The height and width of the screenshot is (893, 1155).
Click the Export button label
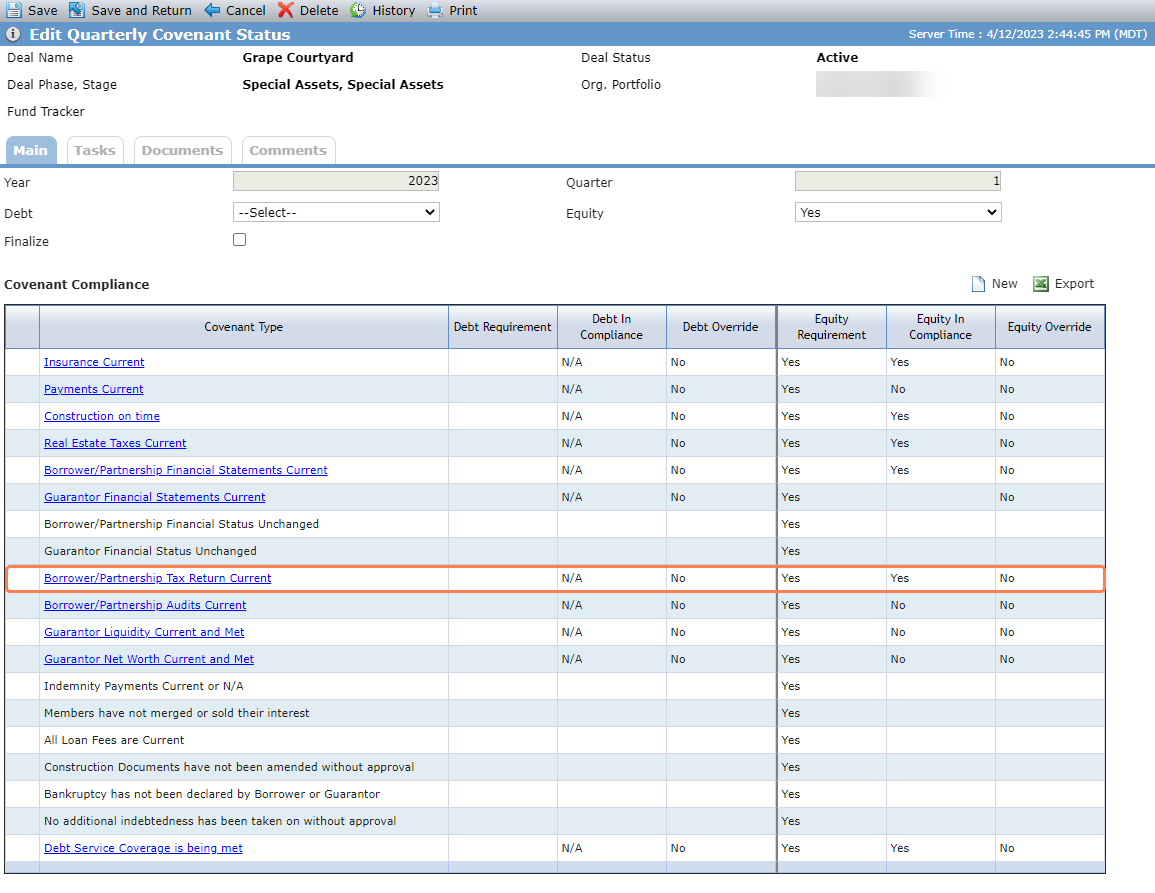(x=1074, y=284)
